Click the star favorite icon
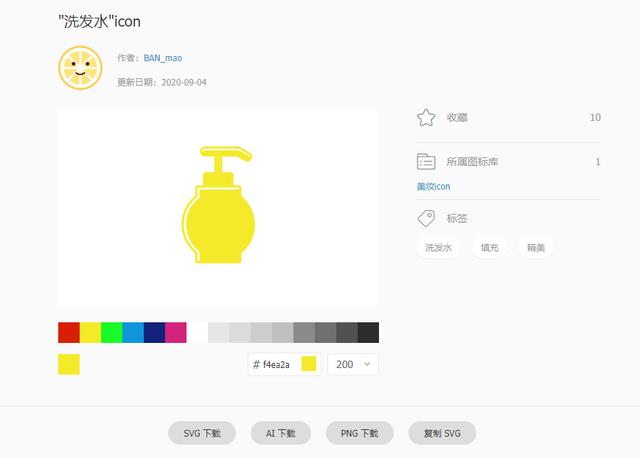 coord(426,118)
